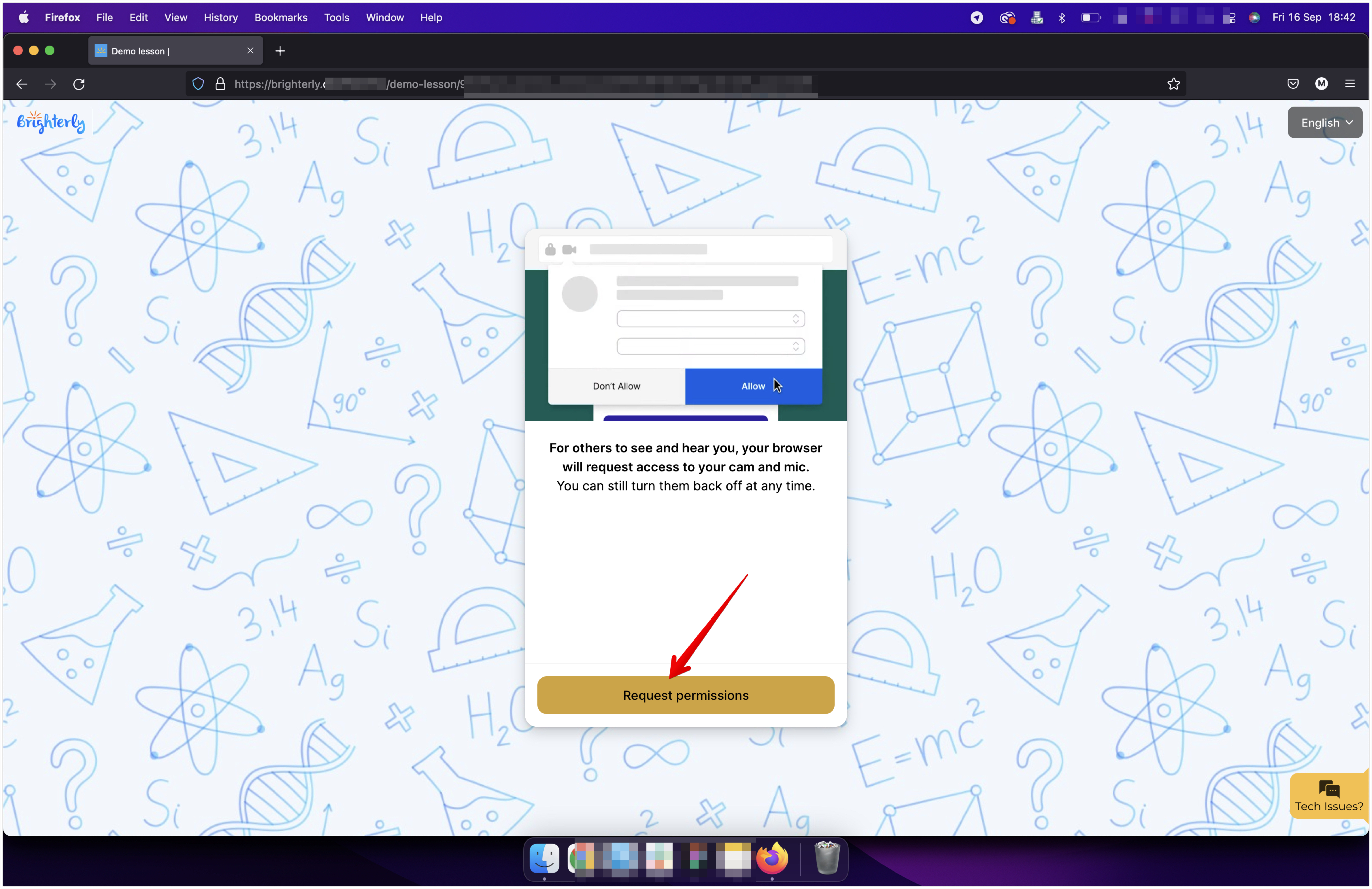Open the Tools menu

[x=337, y=17]
